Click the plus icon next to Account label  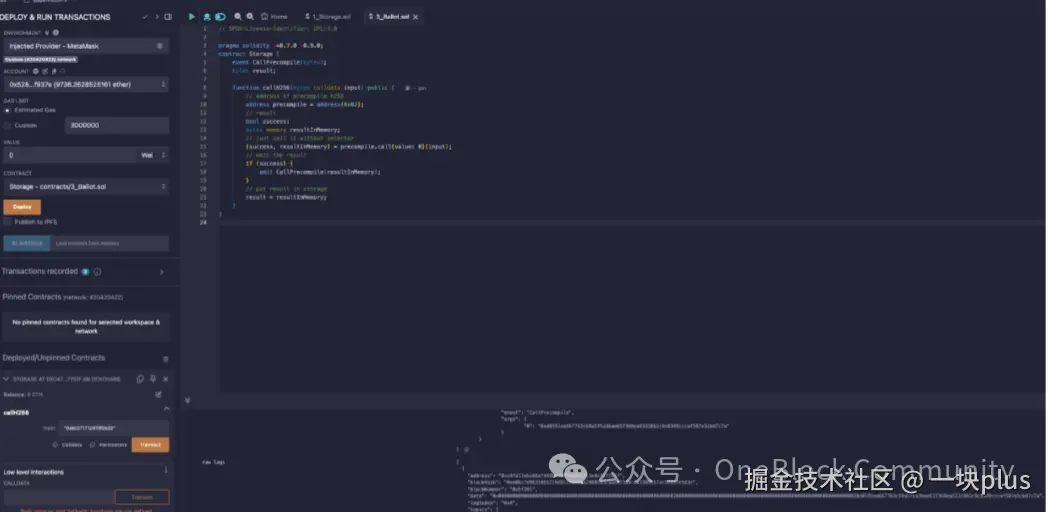tap(37, 71)
